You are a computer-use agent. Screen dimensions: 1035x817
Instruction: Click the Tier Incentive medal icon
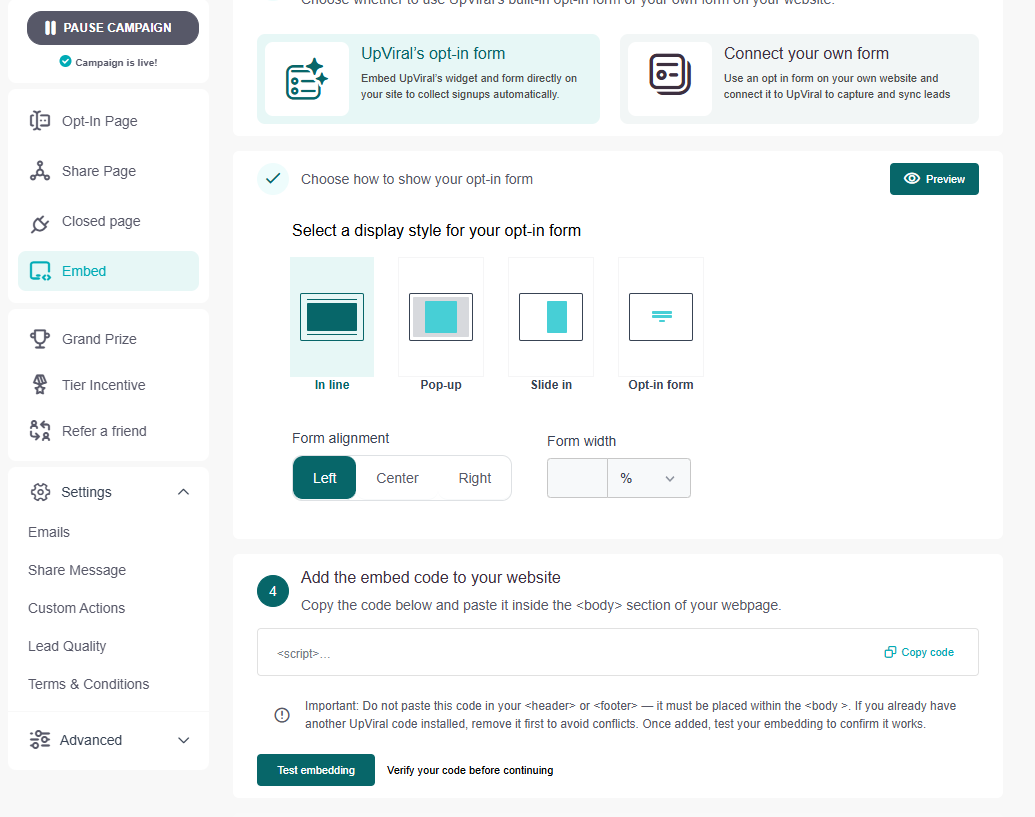(40, 384)
